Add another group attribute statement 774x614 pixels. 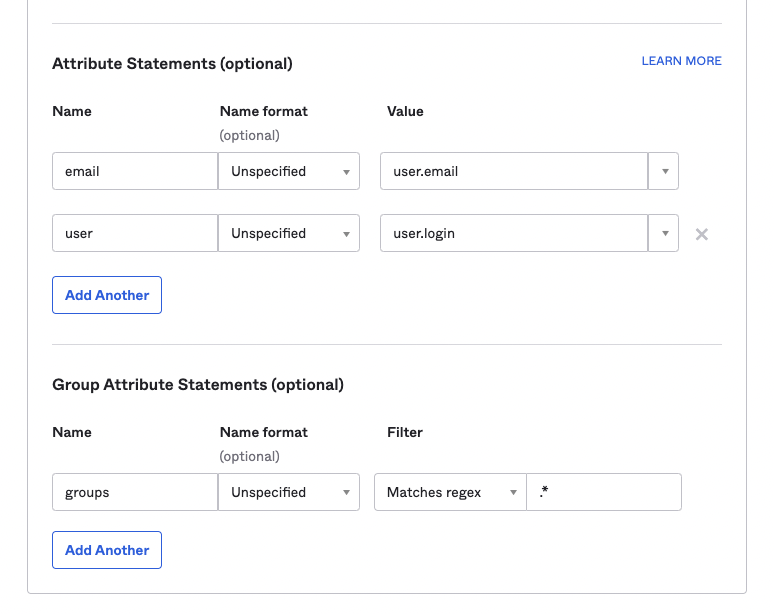pos(107,550)
